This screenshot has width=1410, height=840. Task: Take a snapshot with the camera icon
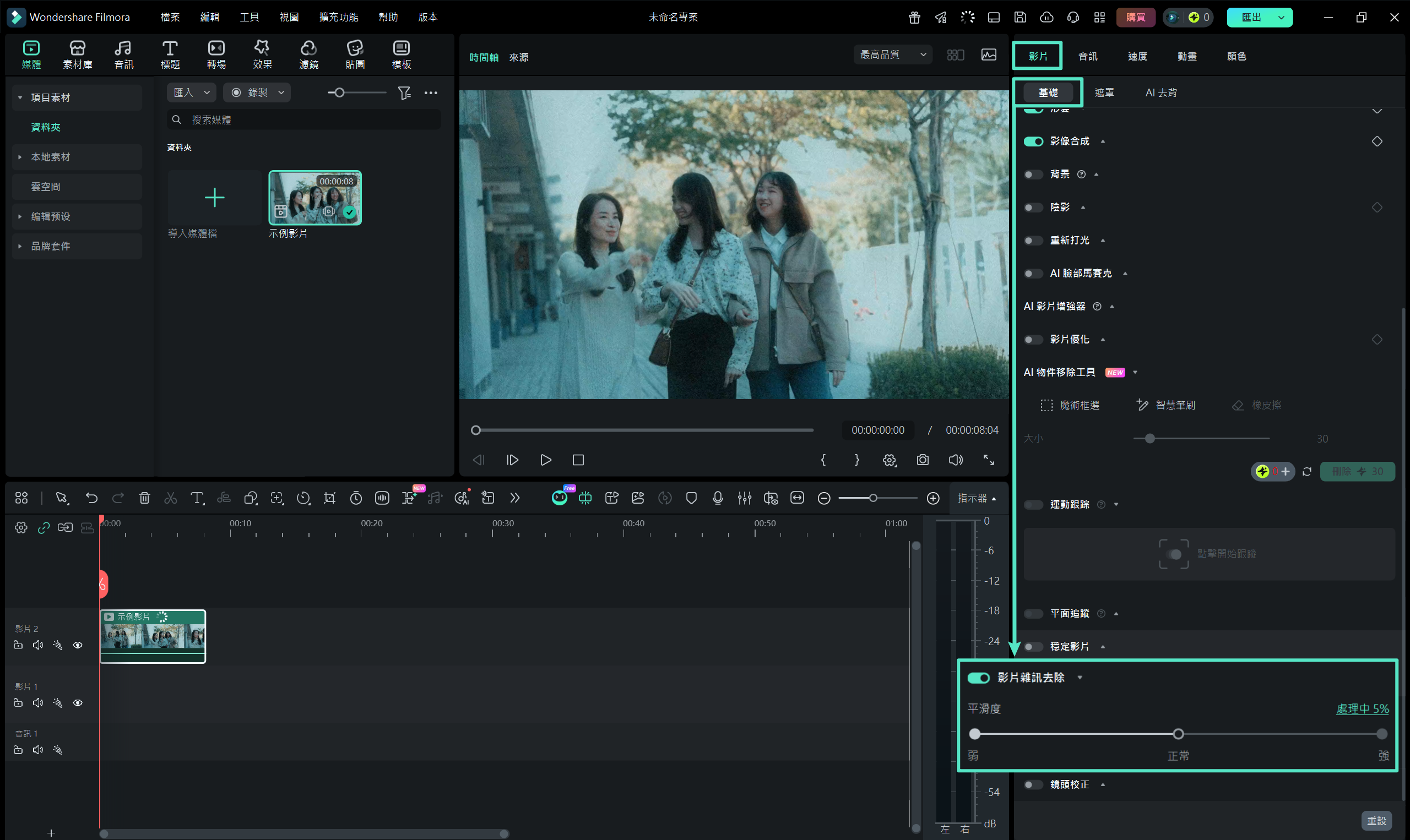(x=923, y=460)
